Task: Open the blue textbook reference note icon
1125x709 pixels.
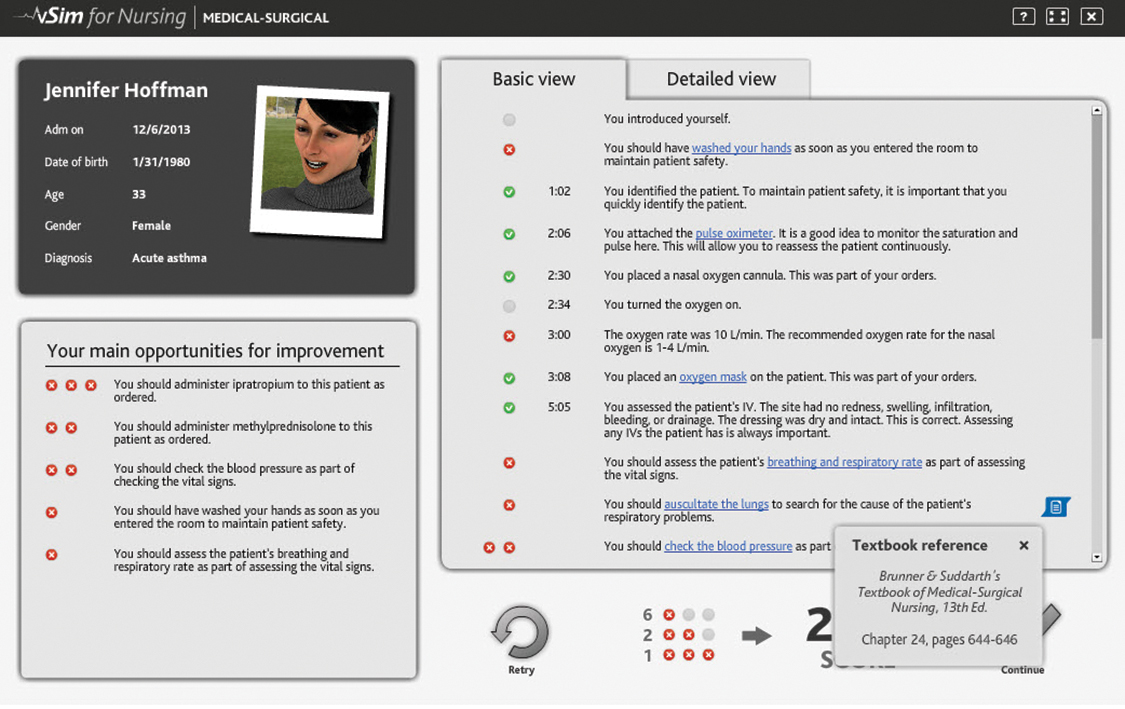Action: pos(1055,507)
